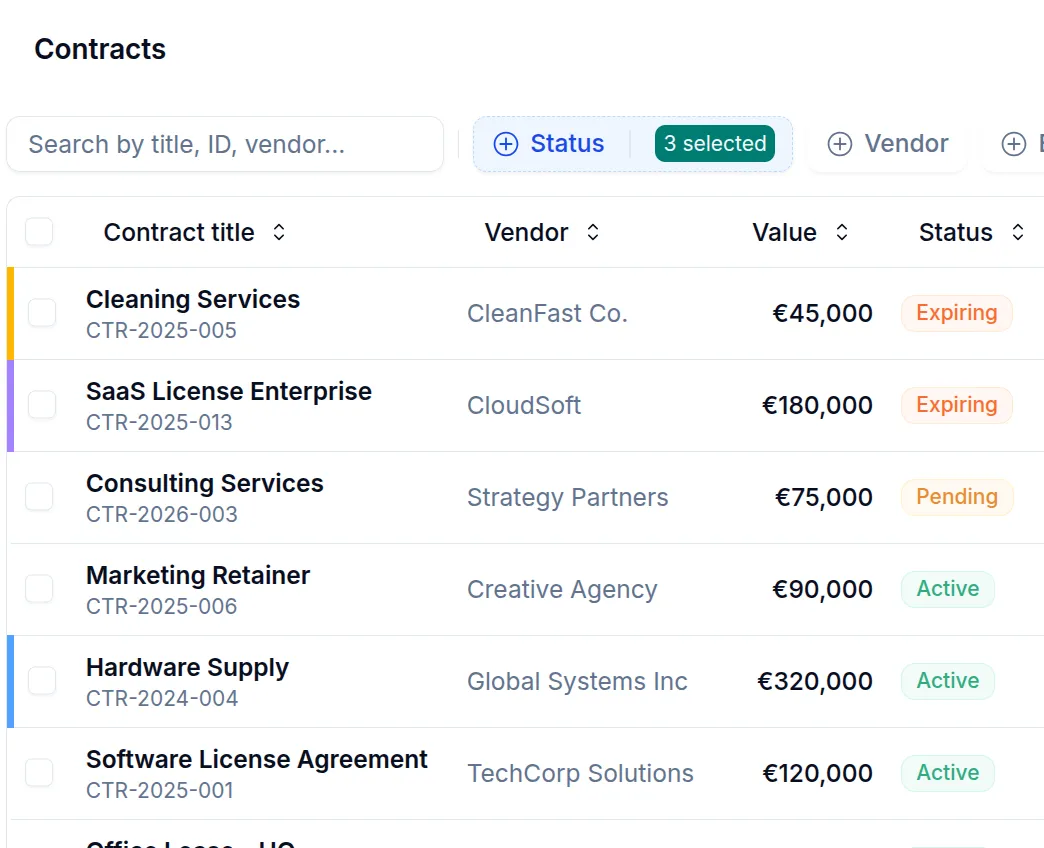The width and height of the screenshot is (1044, 848).
Task: Check the Cleaning Services row checkbox
Action: pos(41,313)
